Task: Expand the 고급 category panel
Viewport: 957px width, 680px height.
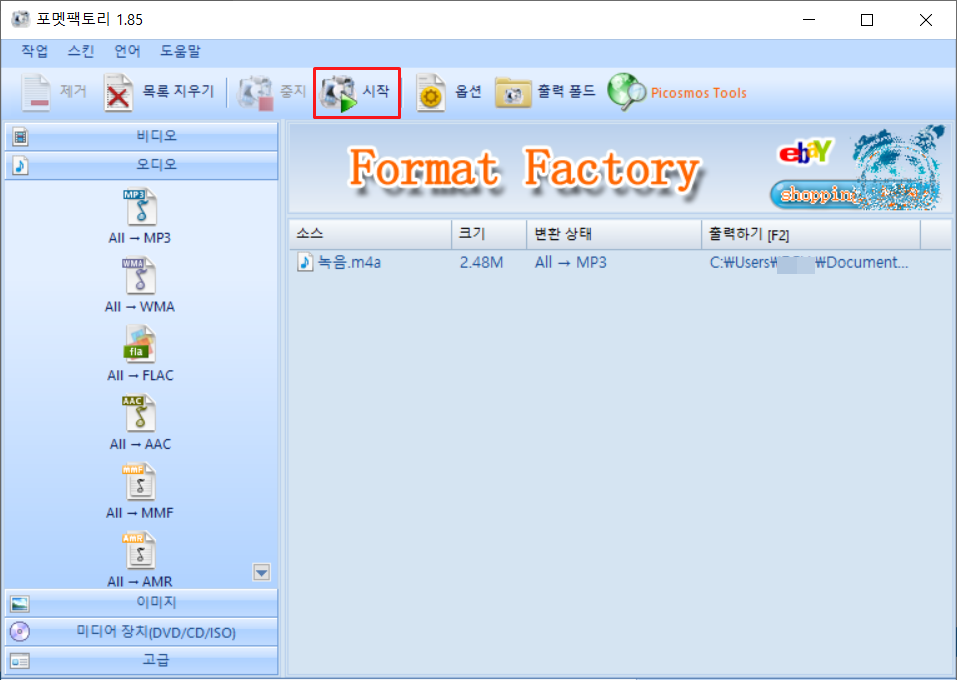Action: (142, 660)
